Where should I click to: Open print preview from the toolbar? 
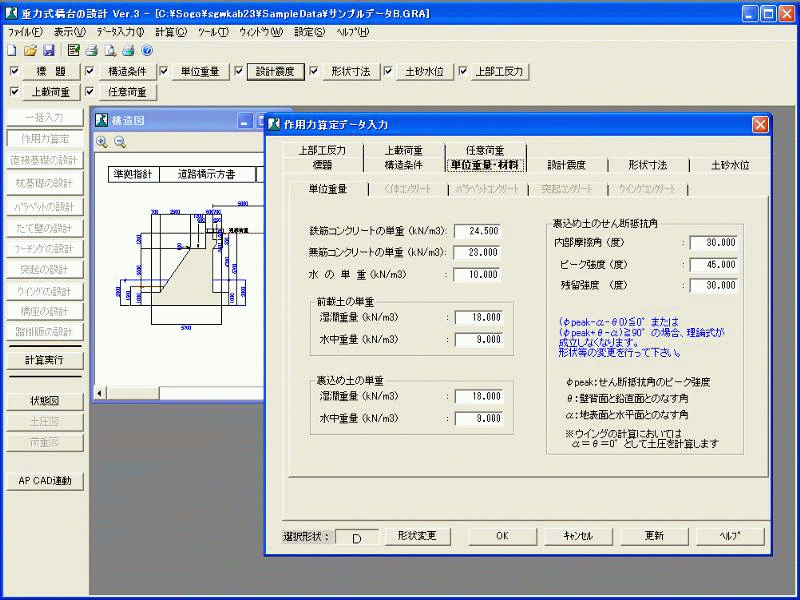[110, 51]
